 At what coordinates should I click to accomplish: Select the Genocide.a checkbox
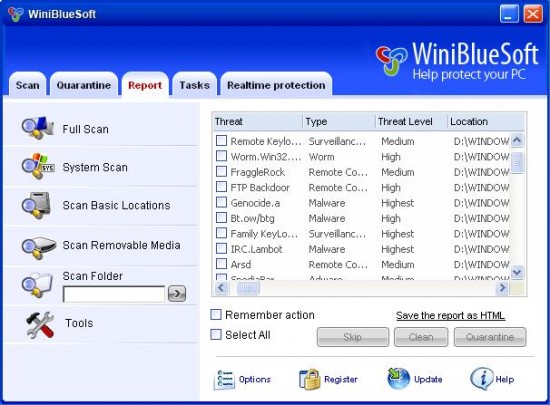[x=221, y=202]
